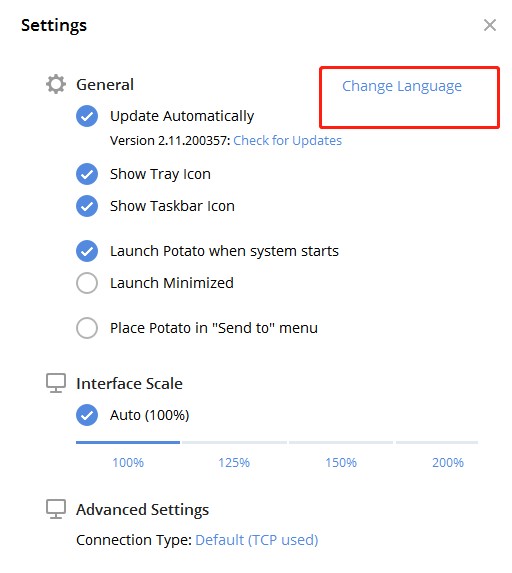The height and width of the screenshot is (573, 512).
Task: Disable Update Automatically checkbox
Action: [x=87, y=116]
